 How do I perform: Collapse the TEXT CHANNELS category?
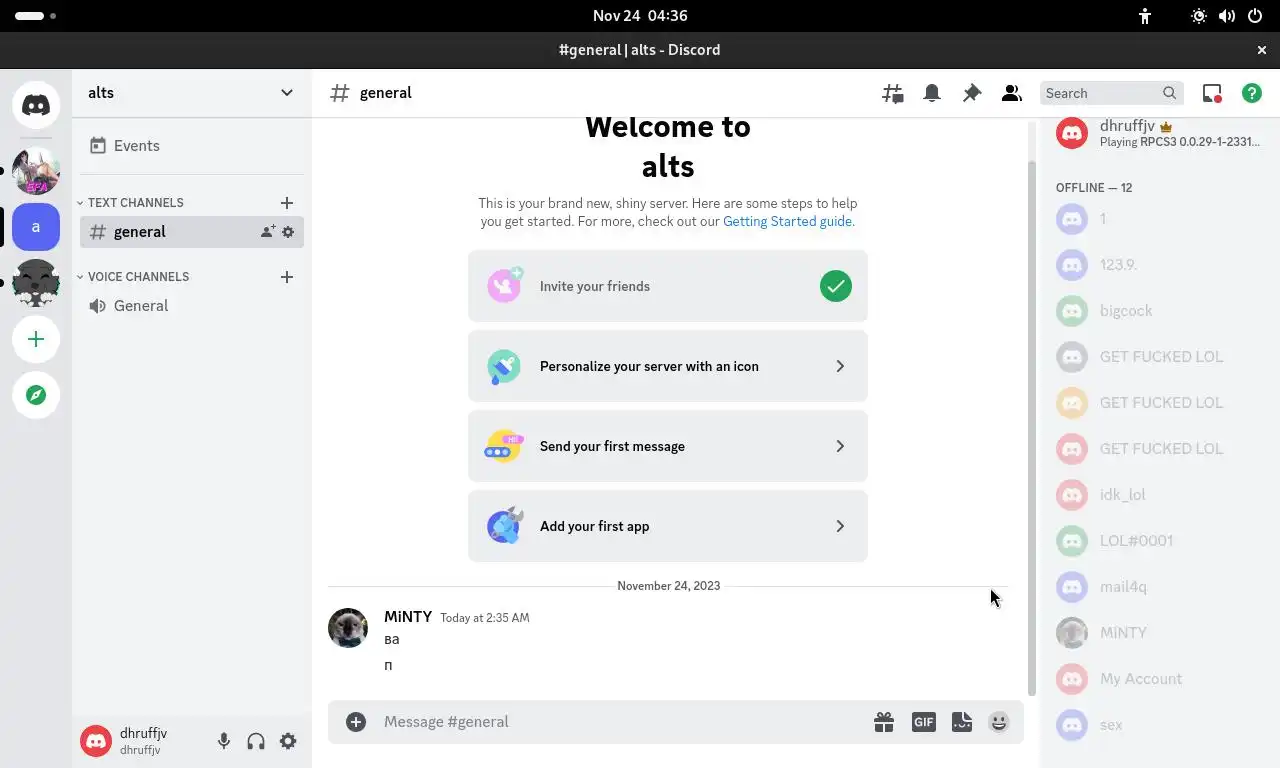point(131,203)
